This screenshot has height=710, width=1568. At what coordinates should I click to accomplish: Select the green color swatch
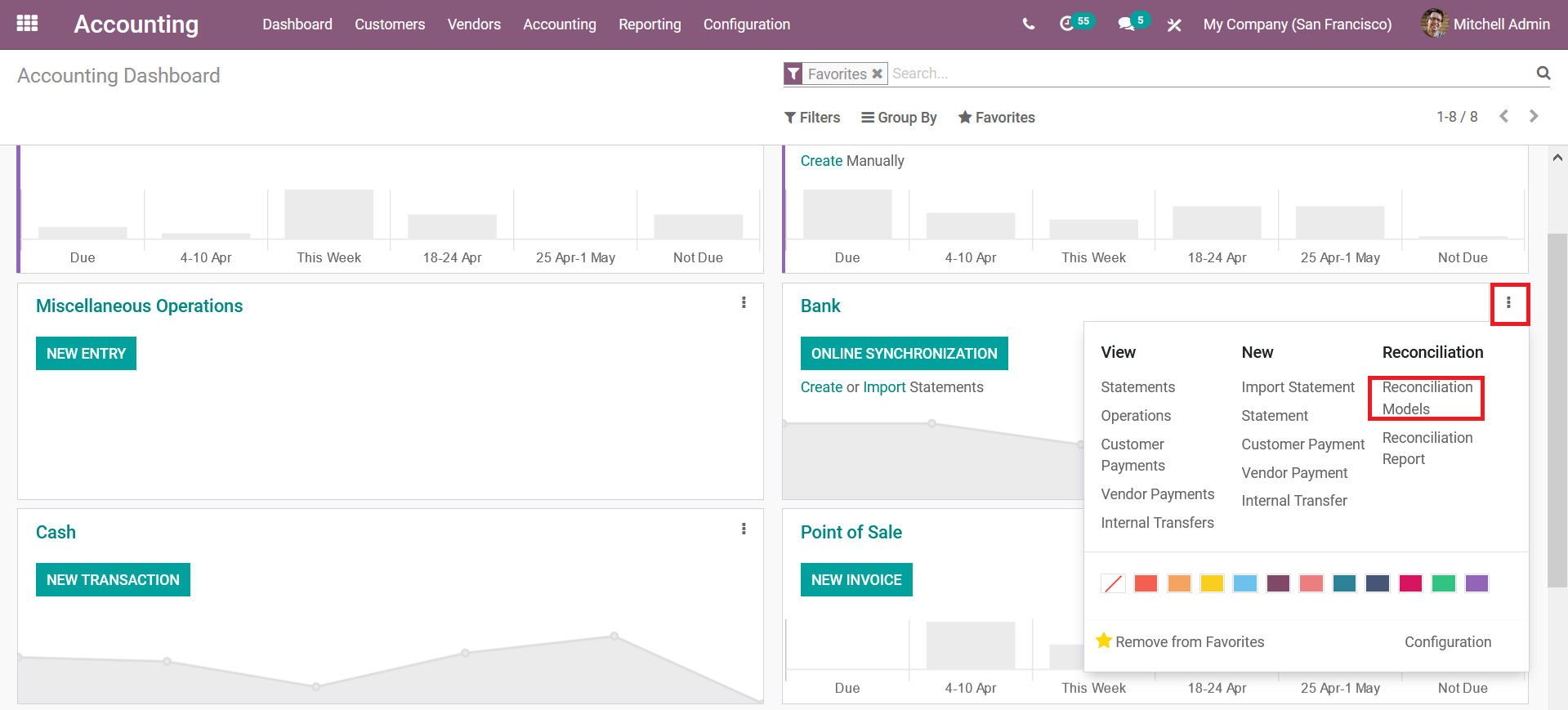pyautogui.click(x=1444, y=583)
